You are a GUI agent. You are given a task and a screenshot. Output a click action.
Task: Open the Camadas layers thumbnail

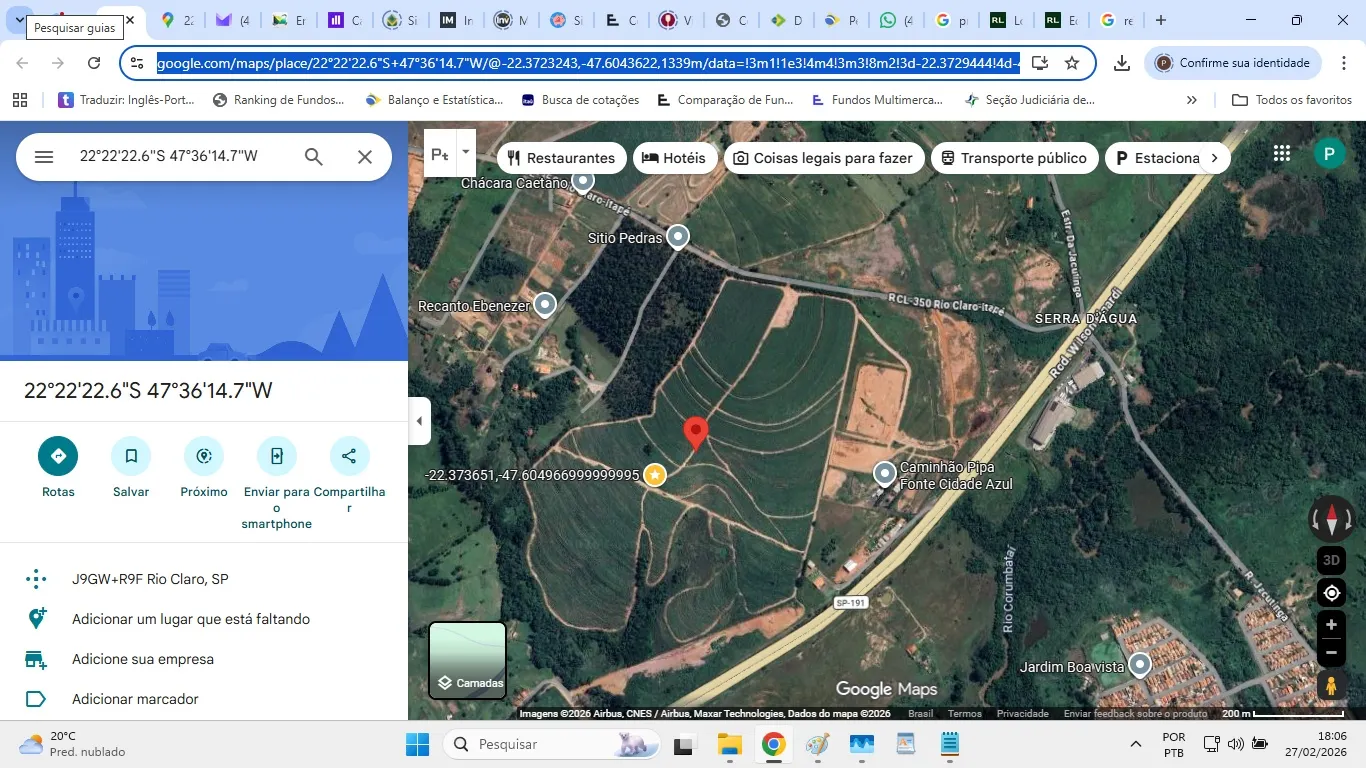tap(467, 660)
